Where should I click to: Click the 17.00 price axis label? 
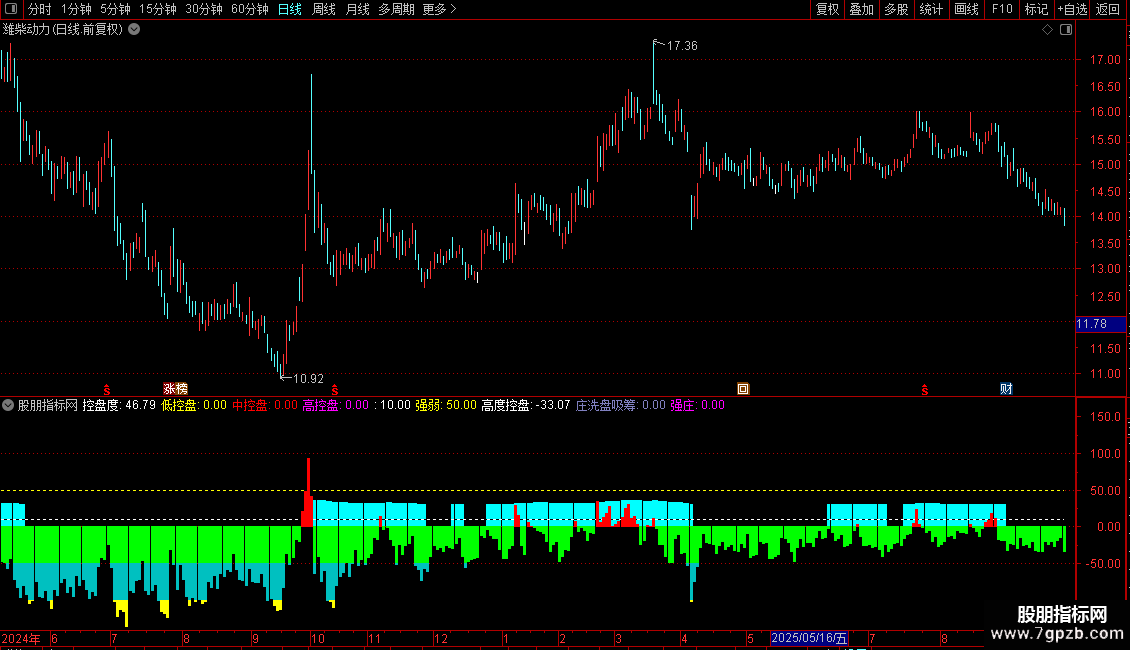click(x=1105, y=60)
